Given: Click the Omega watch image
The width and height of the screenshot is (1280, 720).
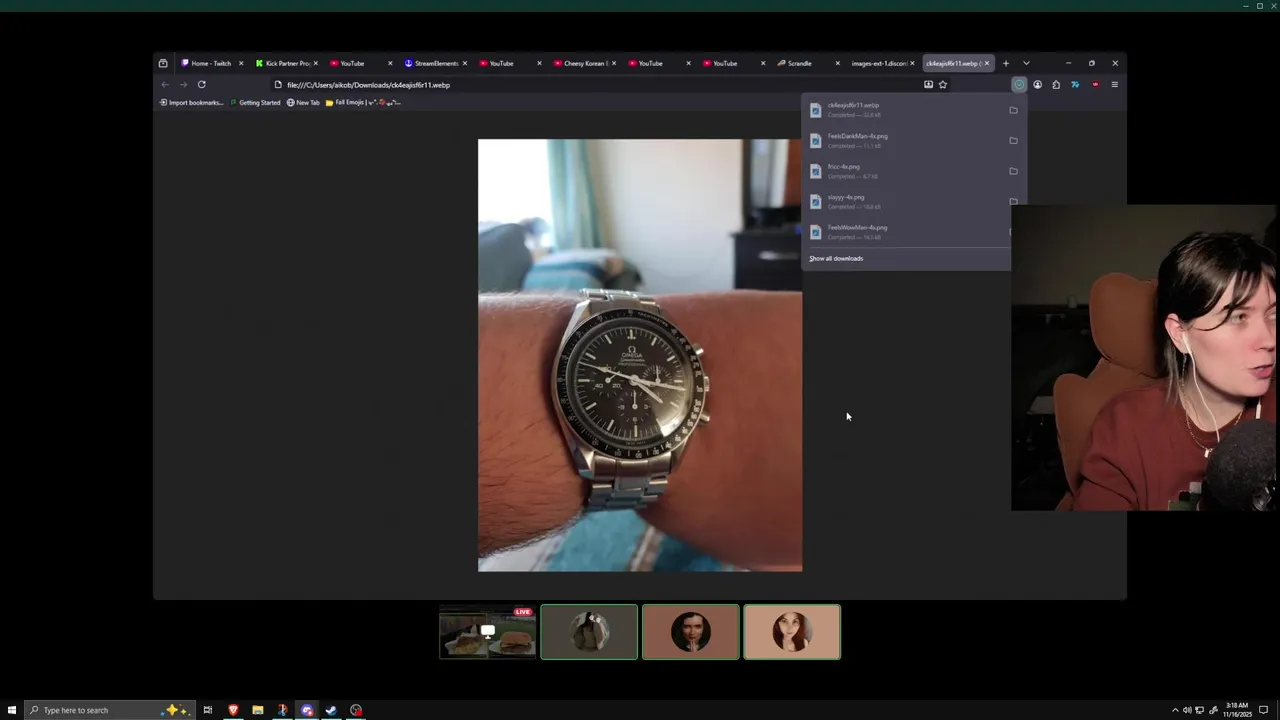Looking at the screenshot, I should [640, 355].
